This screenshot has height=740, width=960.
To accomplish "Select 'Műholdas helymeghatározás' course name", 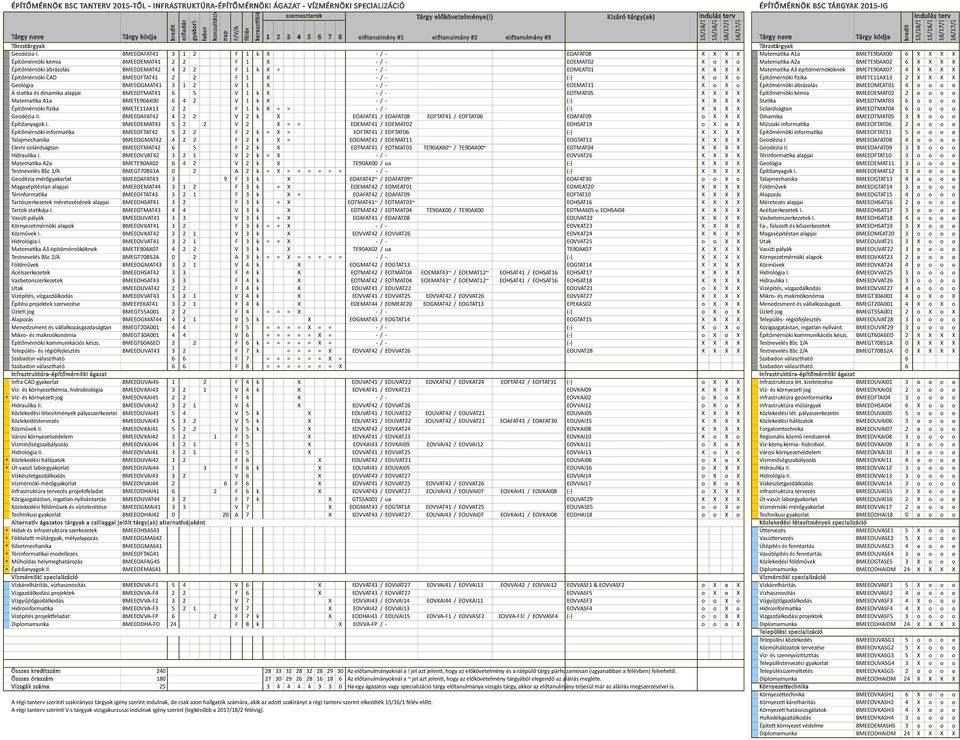I will 47,561.
